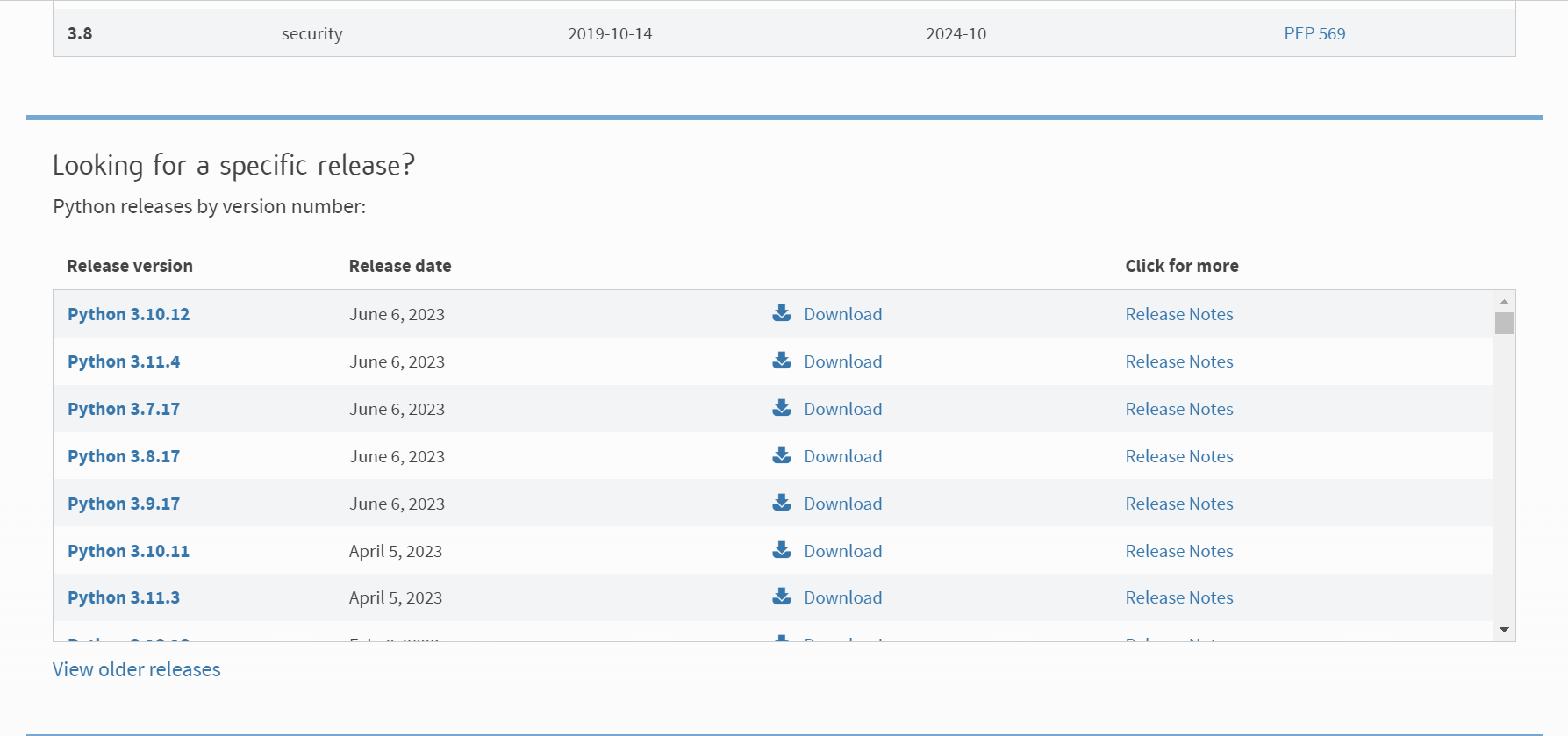View Release Notes for Python 3.11.3
This screenshot has height=736, width=1568.
[x=1179, y=597]
